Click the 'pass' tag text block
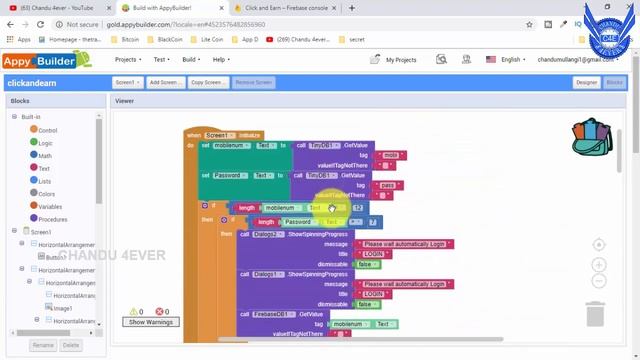 click(x=387, y=186)
